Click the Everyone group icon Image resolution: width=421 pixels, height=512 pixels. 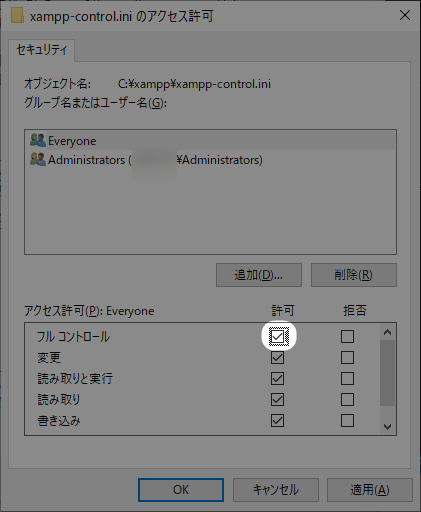[38, 140]
